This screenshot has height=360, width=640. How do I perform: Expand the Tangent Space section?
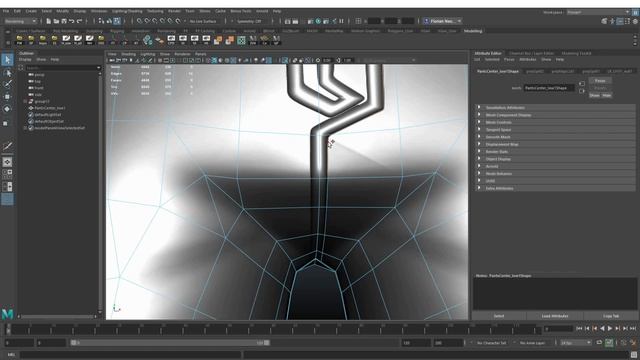pos(556,130)
